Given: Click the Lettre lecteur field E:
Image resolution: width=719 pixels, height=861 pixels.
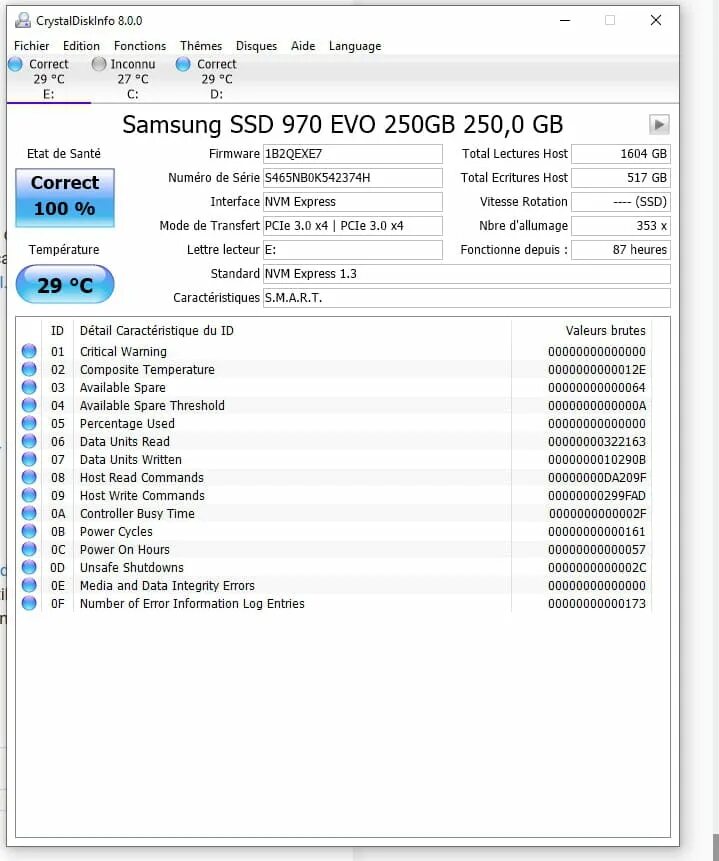Looking at the screenshot, I should click(353, 250).
